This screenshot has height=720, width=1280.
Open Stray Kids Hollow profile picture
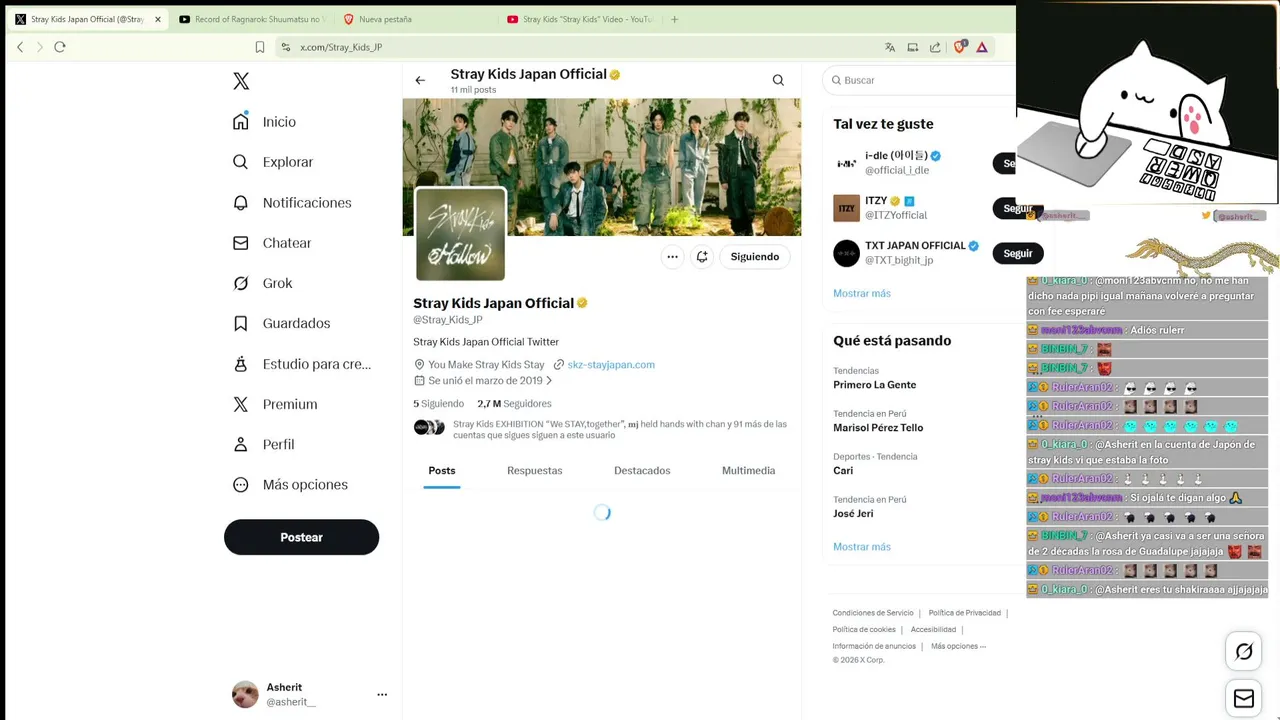(460, 234)
